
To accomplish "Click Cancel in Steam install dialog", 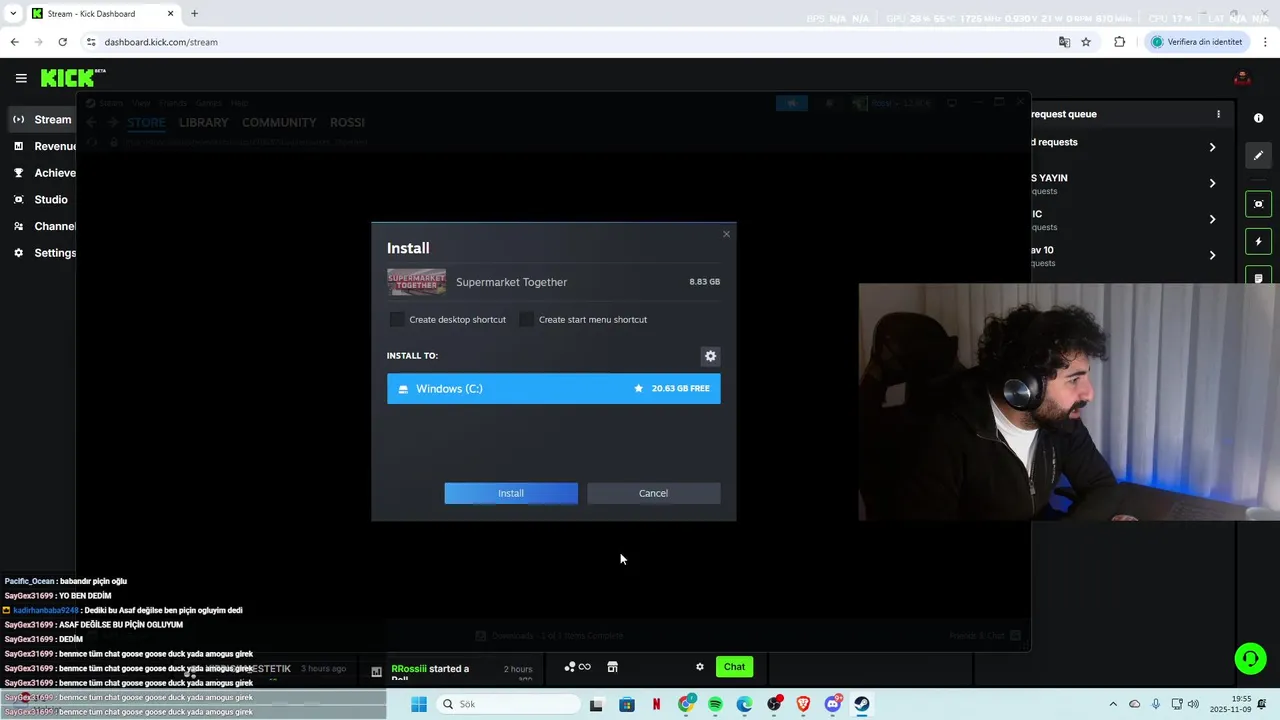I will [x=653, y=493].
